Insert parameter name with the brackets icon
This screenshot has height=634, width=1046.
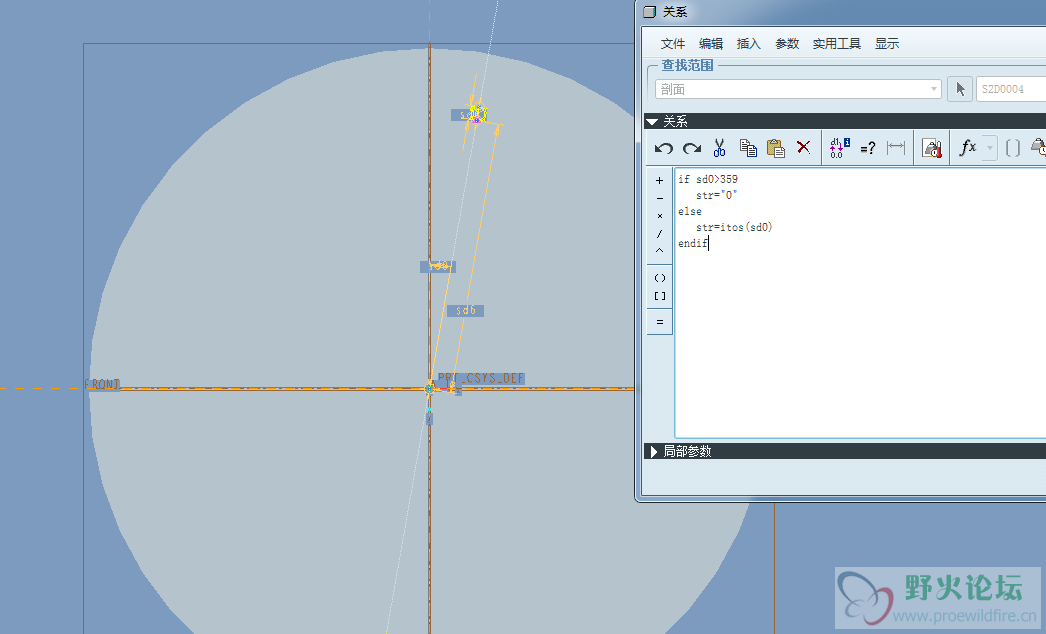point(1013,147)
